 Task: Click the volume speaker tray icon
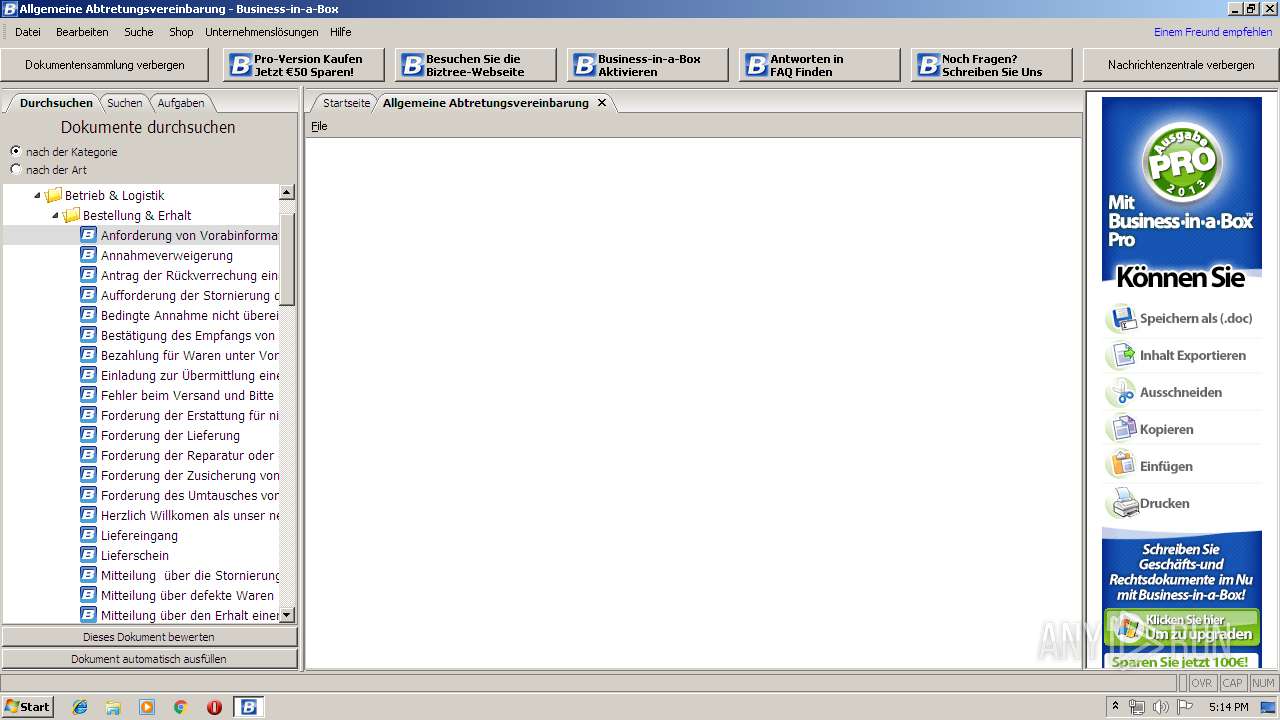pyautogui.click(x=1160, y=707)
